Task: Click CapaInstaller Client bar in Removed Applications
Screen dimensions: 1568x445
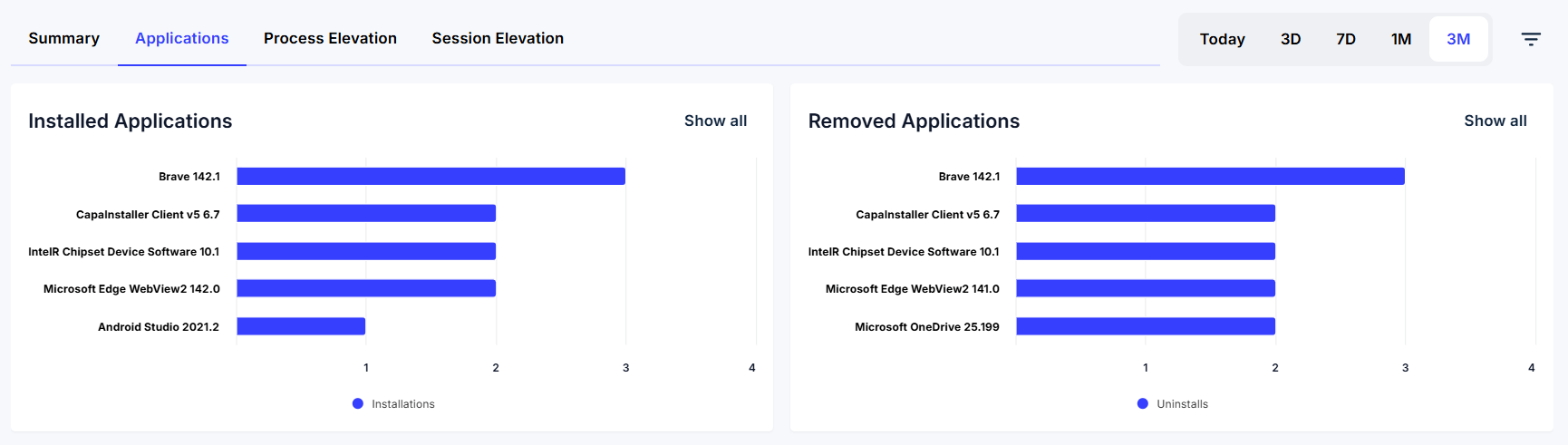Action: (x=1146, y=214)
